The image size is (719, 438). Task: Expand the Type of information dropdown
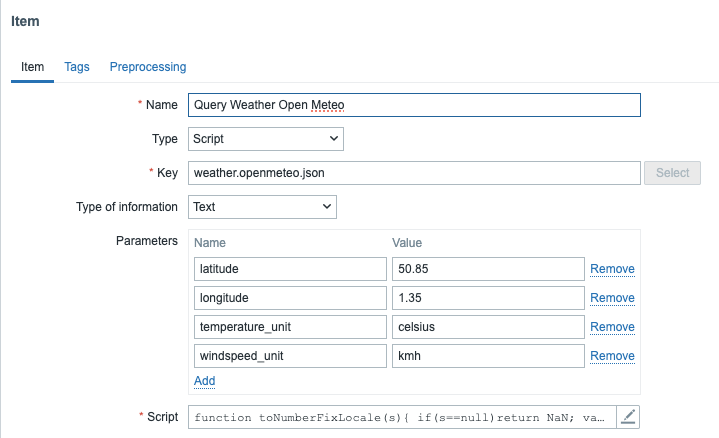click(262, 207)
